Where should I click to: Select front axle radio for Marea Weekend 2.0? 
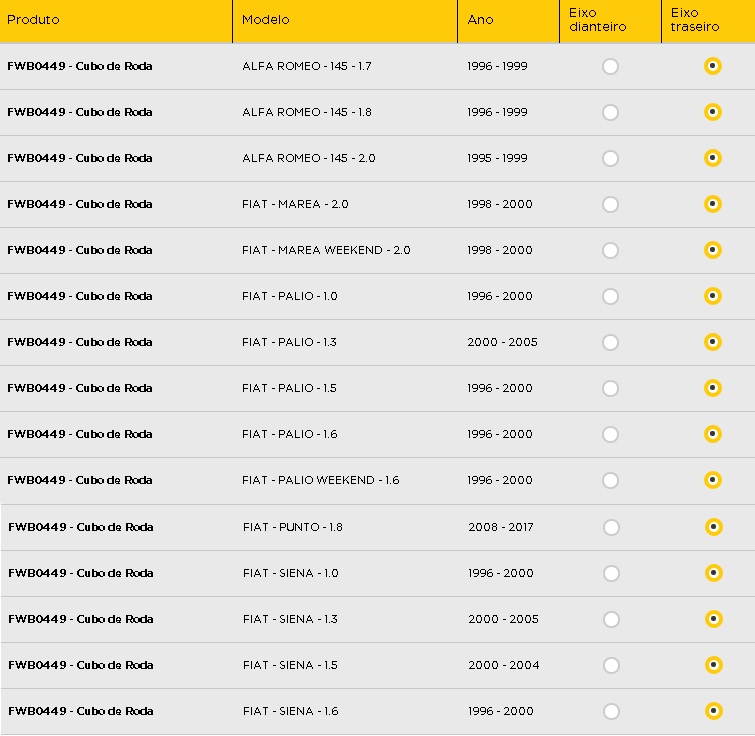[x=610, y=250]
